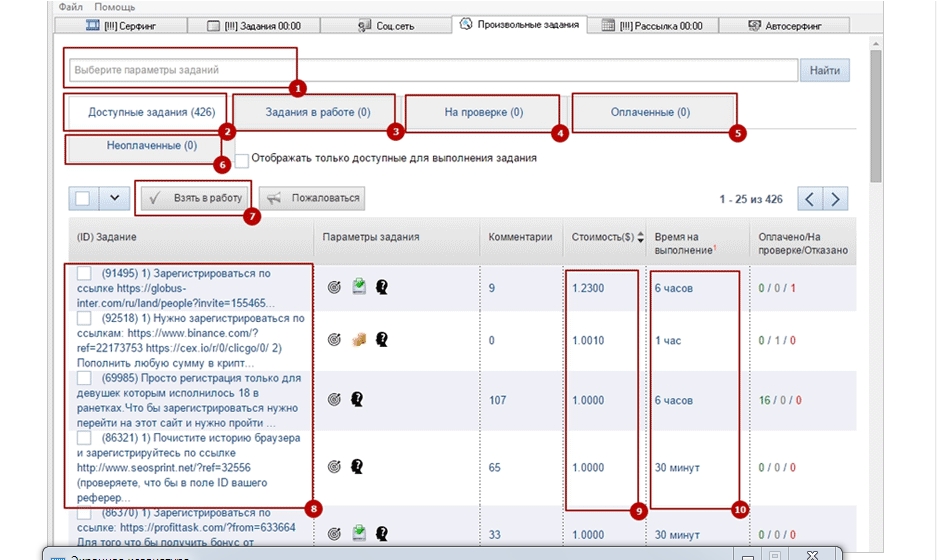Check the box for task 86321

[84, 437]
